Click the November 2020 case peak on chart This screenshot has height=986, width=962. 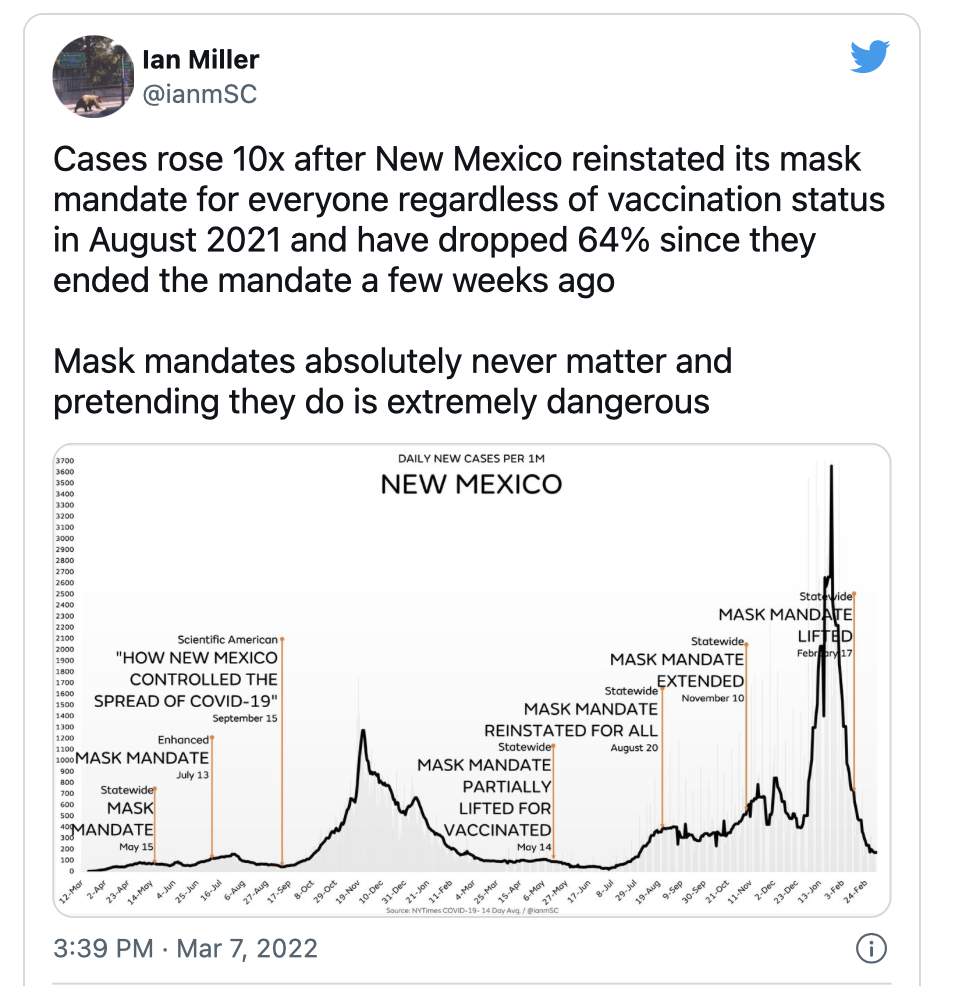[363, 731]
